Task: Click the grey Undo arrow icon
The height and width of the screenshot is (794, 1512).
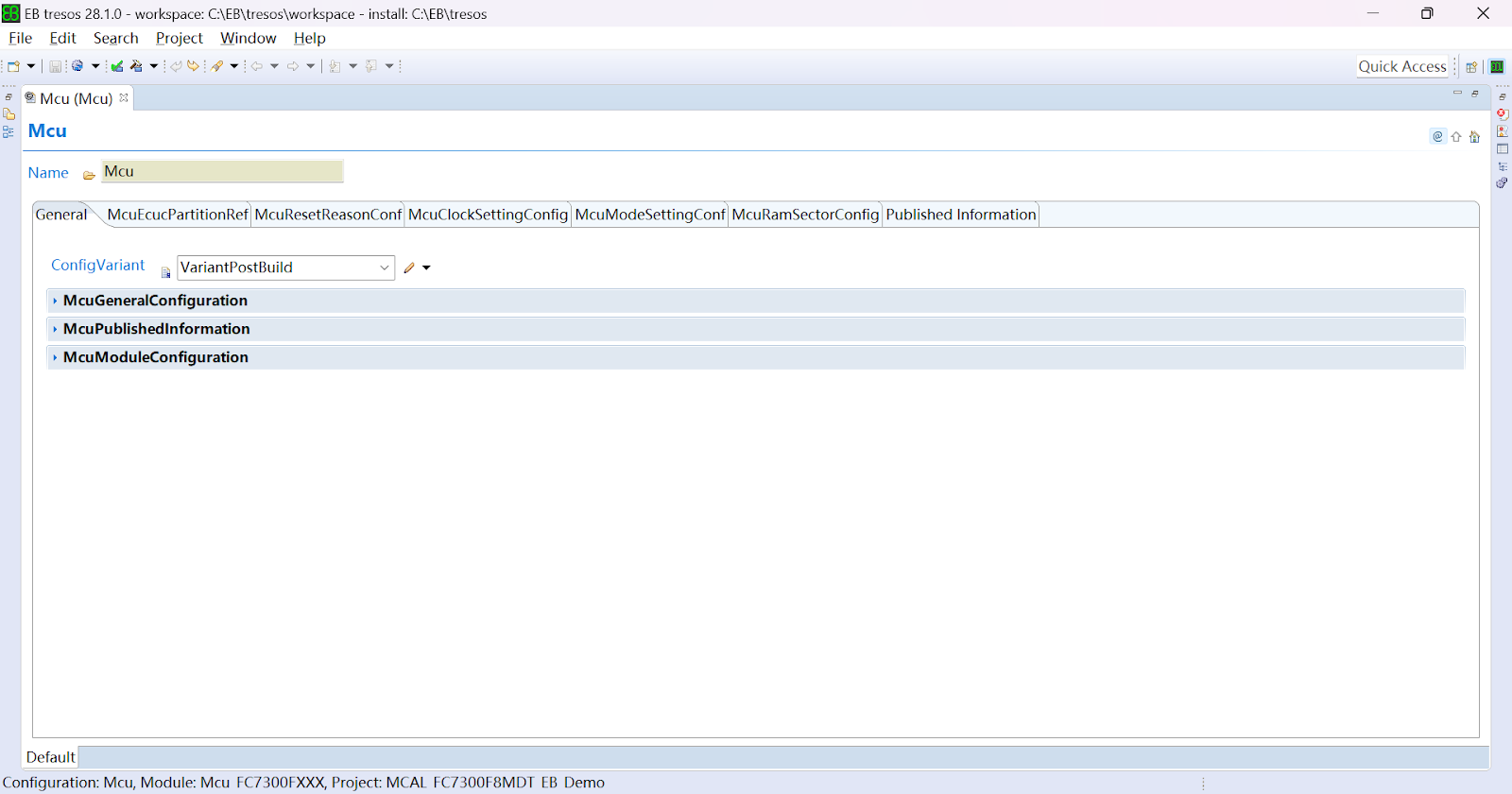Action: tap(176, 66)
